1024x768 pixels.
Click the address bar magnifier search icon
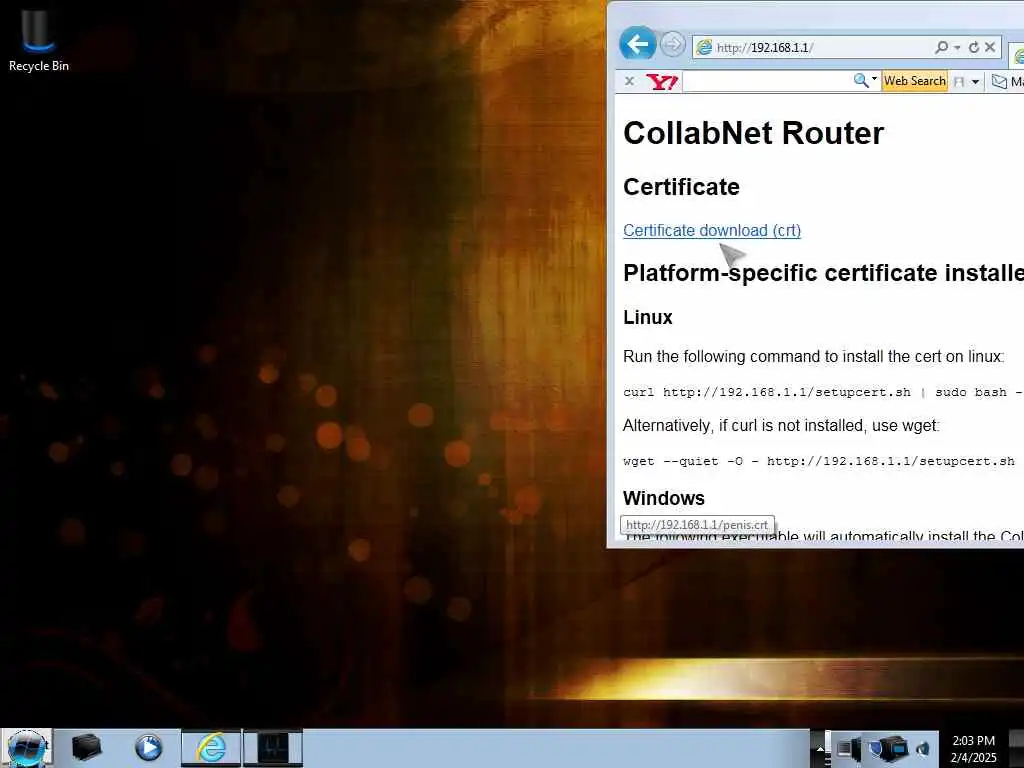tap(942, 47)
